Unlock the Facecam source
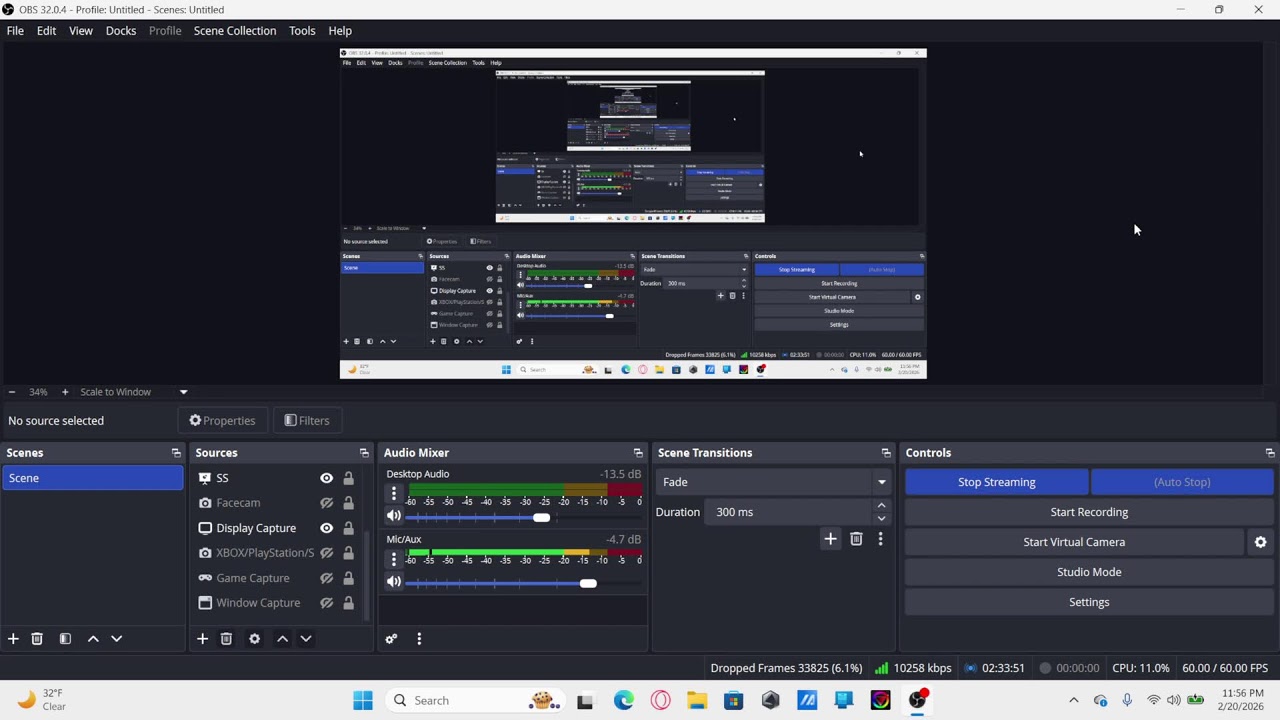Image resolution: width=1280 pixels, height=720 pixels. (x=348, y=503)
